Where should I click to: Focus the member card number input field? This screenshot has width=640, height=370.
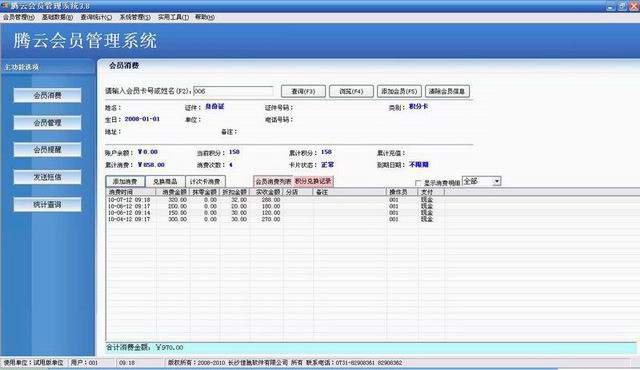pyautogui.click(x=233, y=91)
